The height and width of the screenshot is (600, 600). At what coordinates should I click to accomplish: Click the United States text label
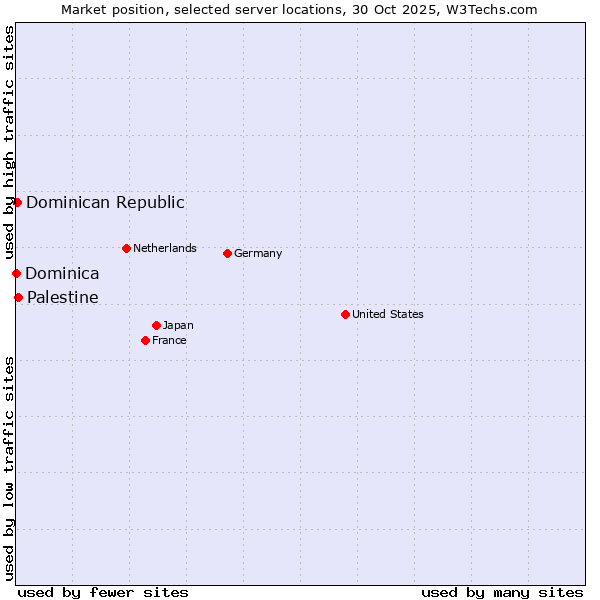click(388, 314)
